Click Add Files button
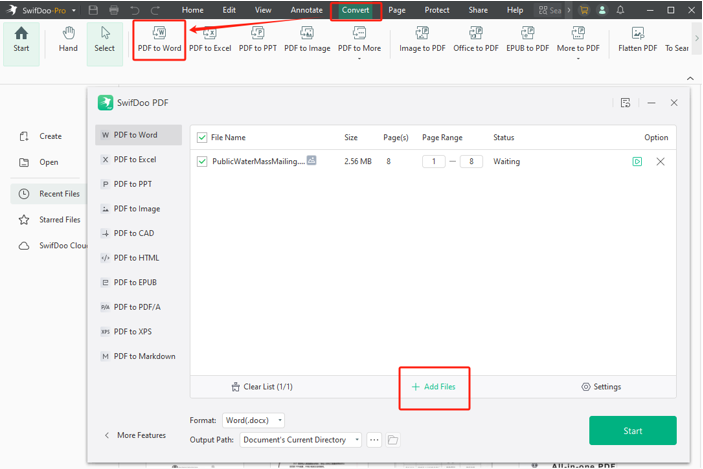703x469 pixels. pyautogui.click(x=434, y=387)
